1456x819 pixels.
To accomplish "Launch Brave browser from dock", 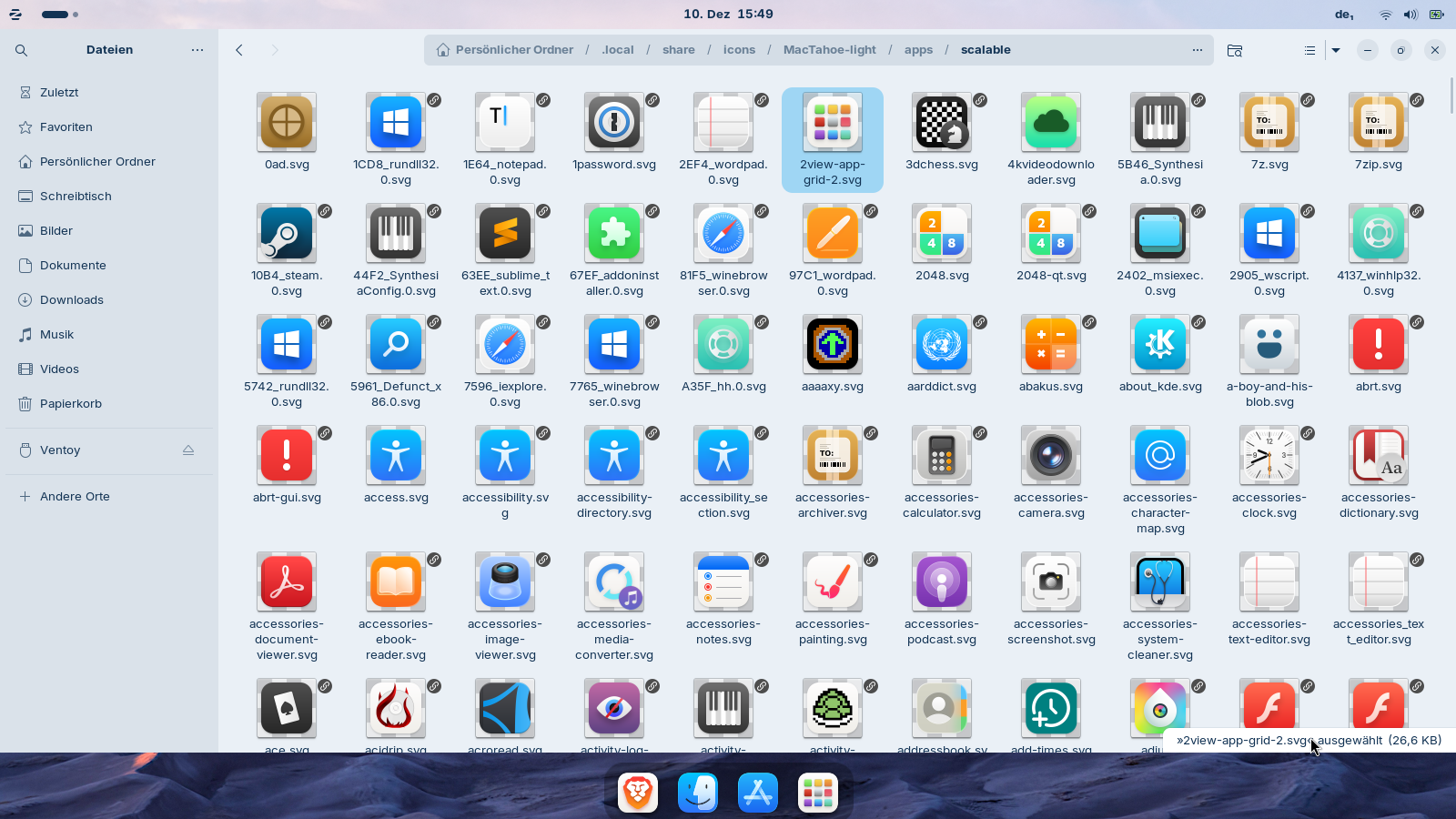I will coord(638,793).
